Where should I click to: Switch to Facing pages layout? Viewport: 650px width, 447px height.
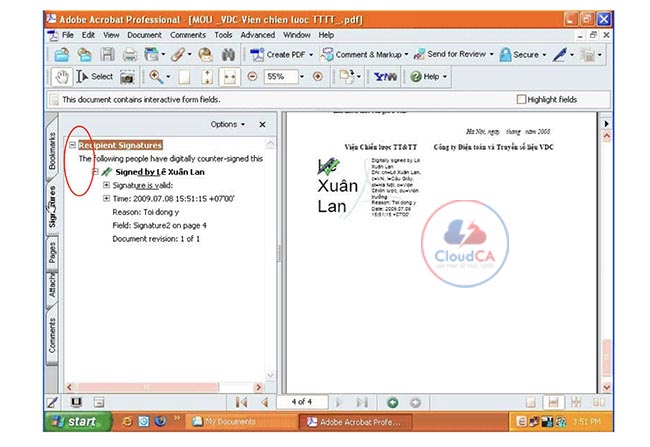tap(599, 402)
